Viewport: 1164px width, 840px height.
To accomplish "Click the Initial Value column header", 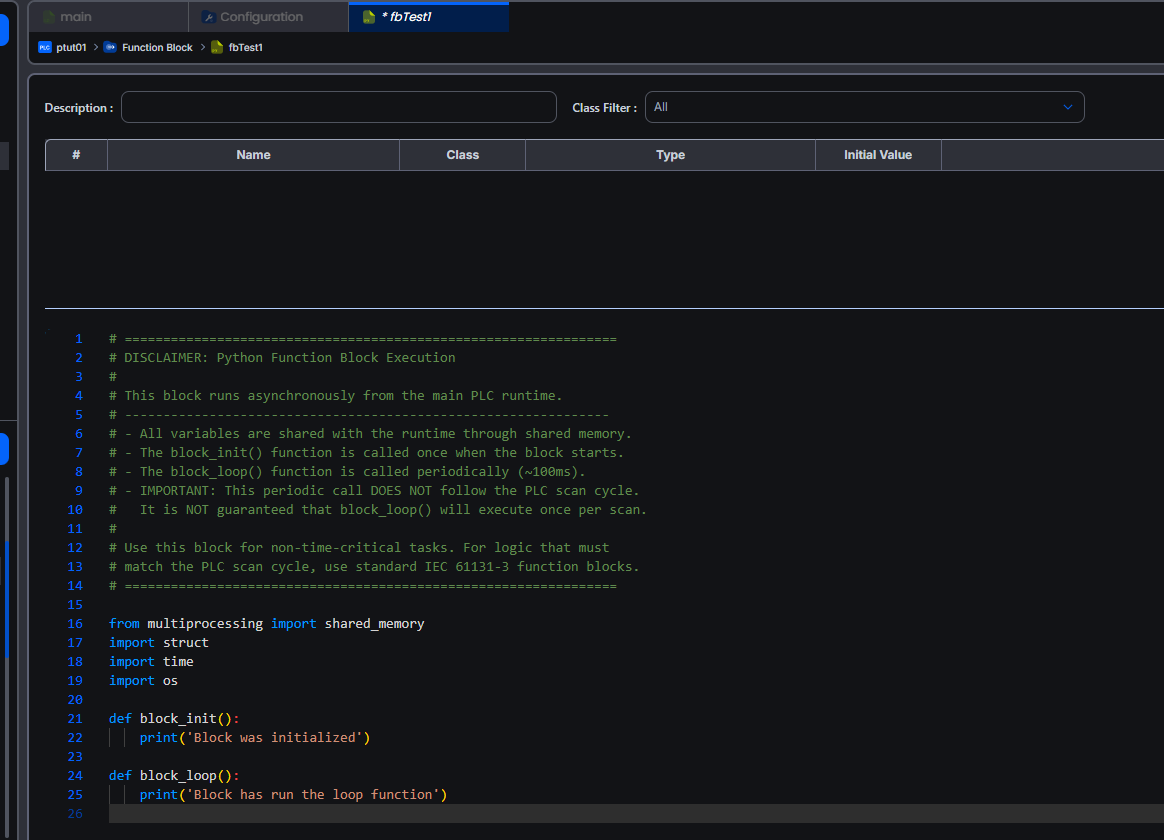I will click(x=877, y=155).
